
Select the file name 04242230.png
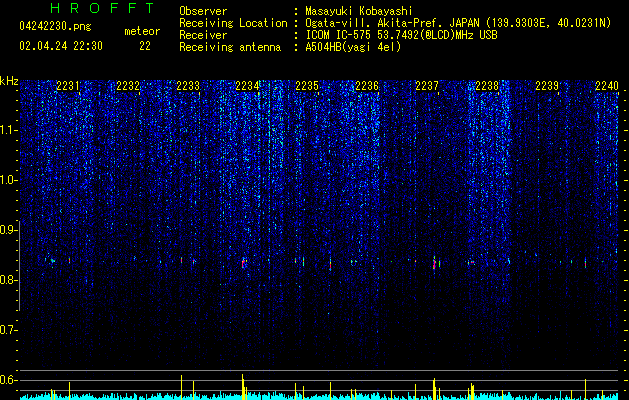tap(55, 27)
